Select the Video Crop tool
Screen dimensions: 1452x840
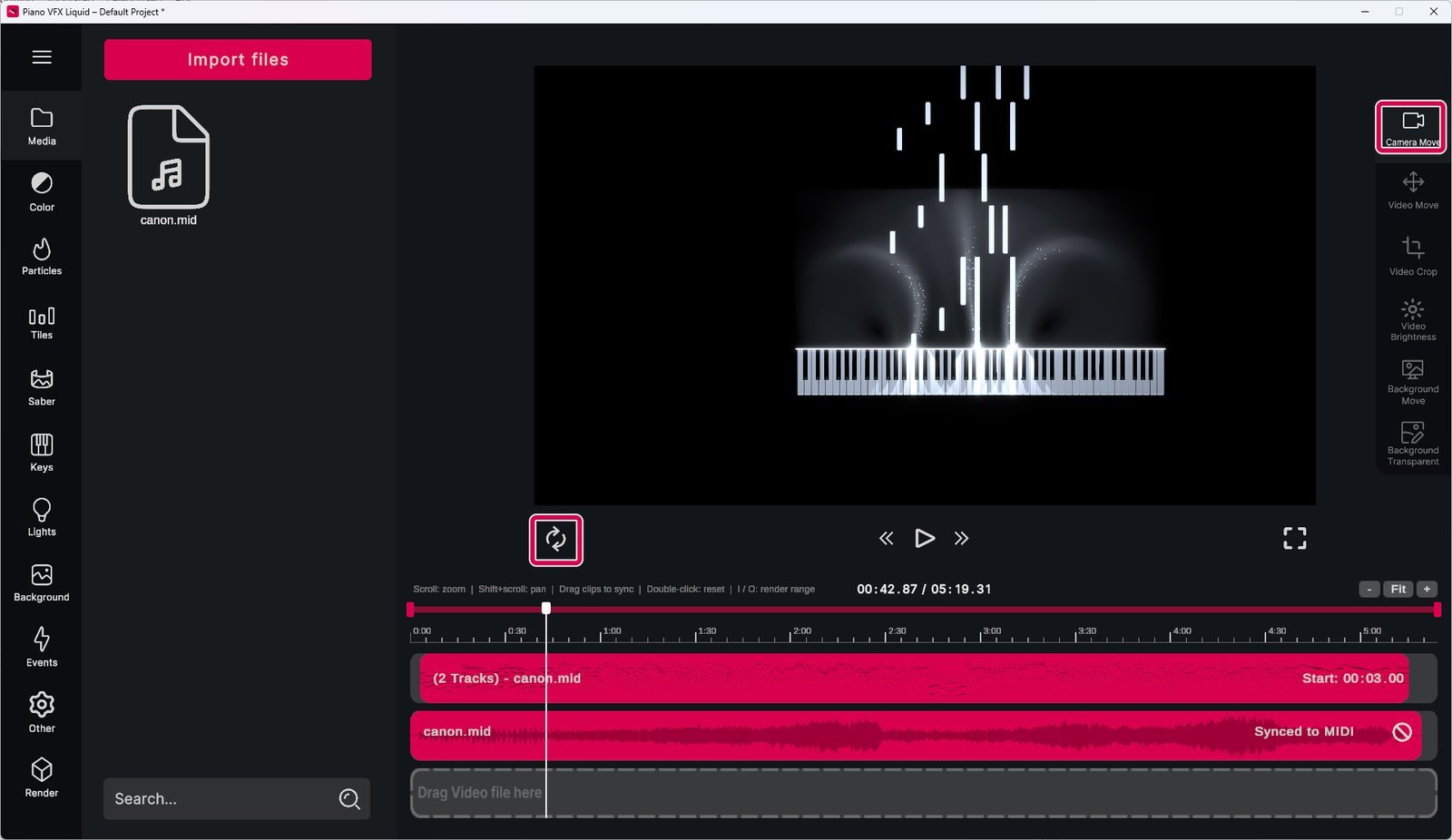pos(1413,256)
